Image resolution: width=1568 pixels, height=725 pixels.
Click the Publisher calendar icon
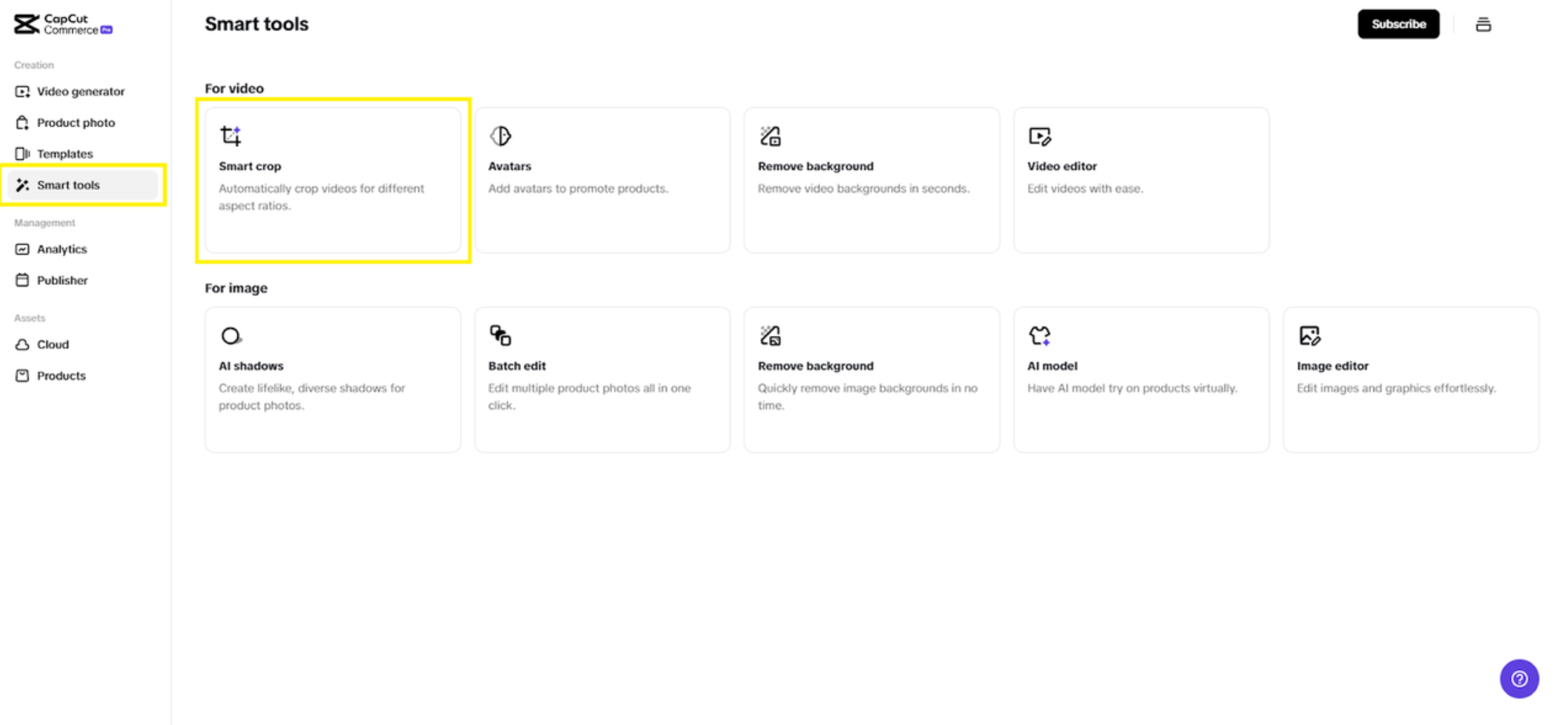point(23,280)
